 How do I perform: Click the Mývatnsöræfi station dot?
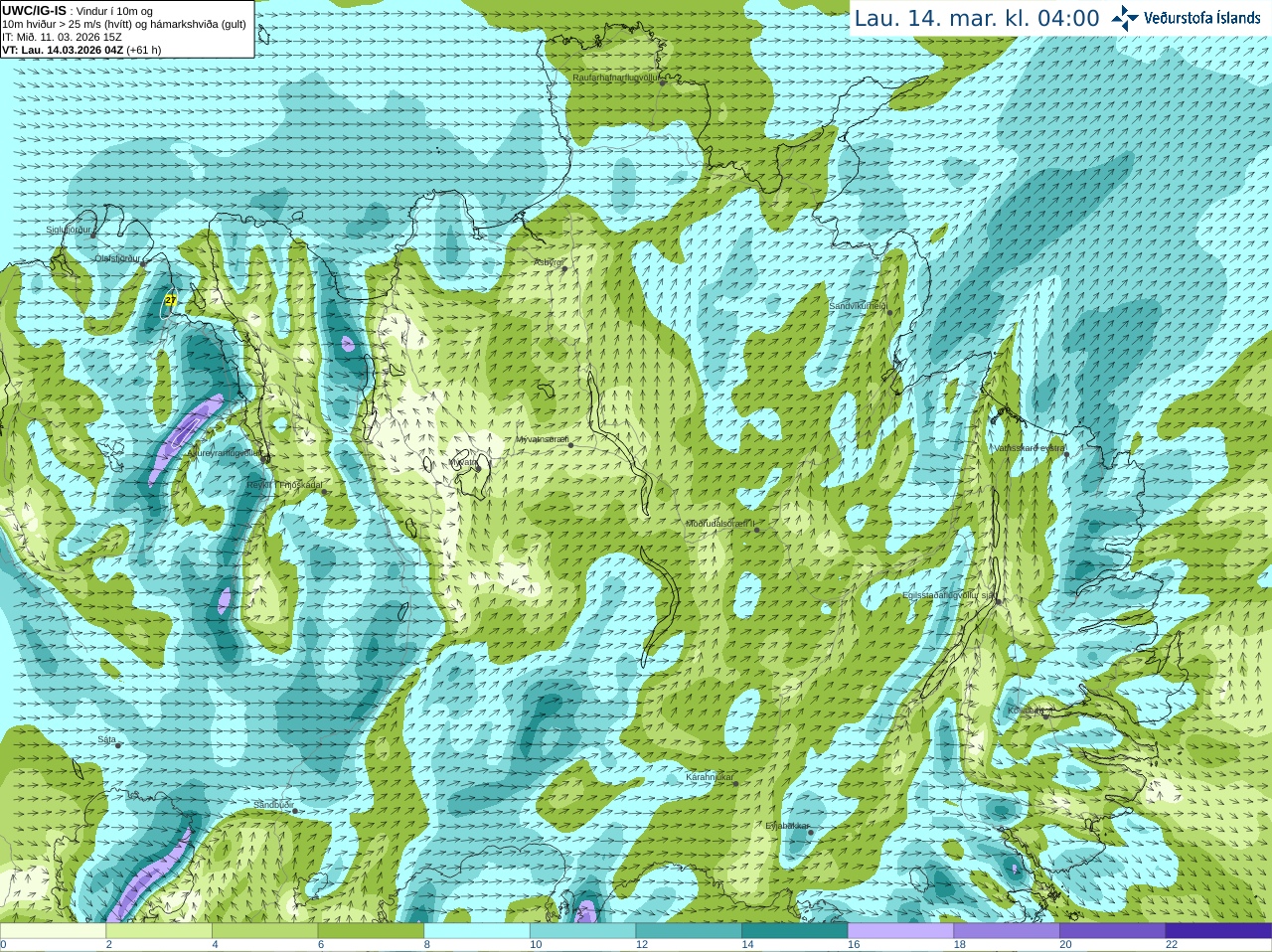click(570, 444)
